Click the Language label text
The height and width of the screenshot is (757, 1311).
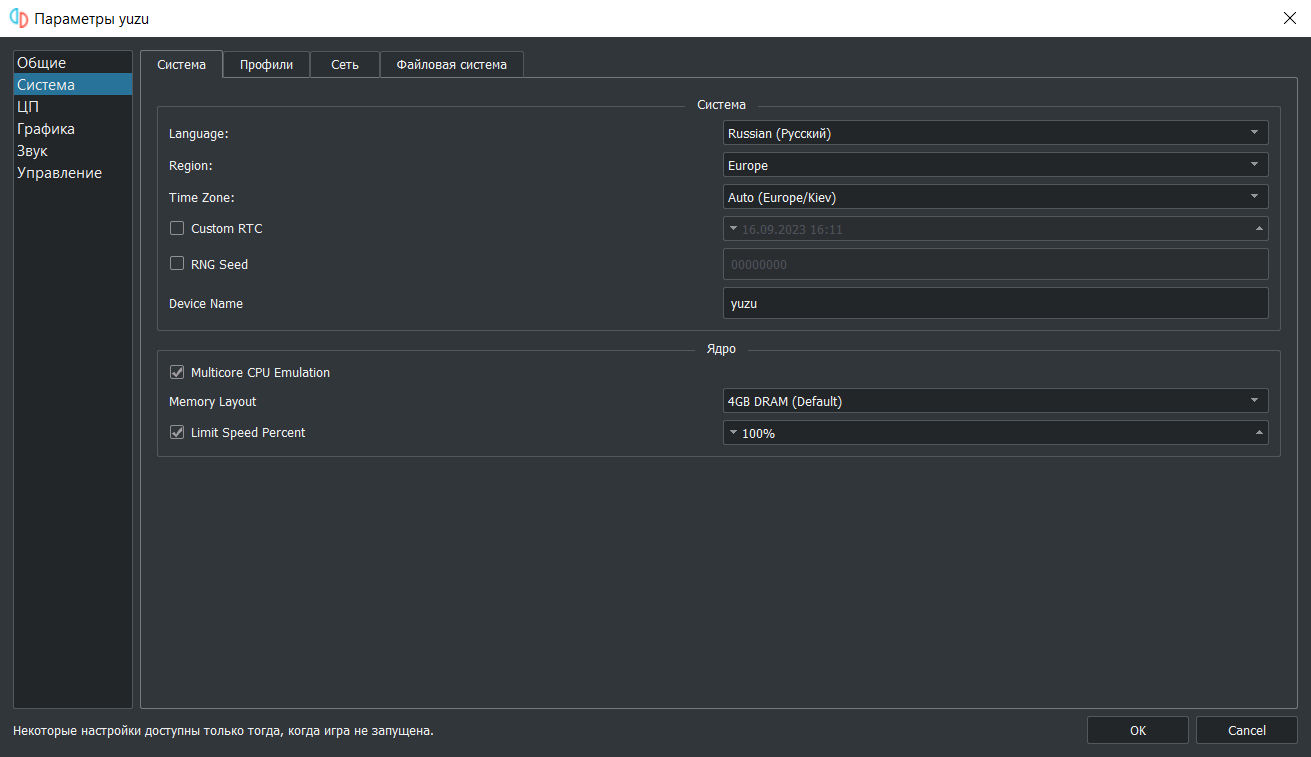coord(199,133)
